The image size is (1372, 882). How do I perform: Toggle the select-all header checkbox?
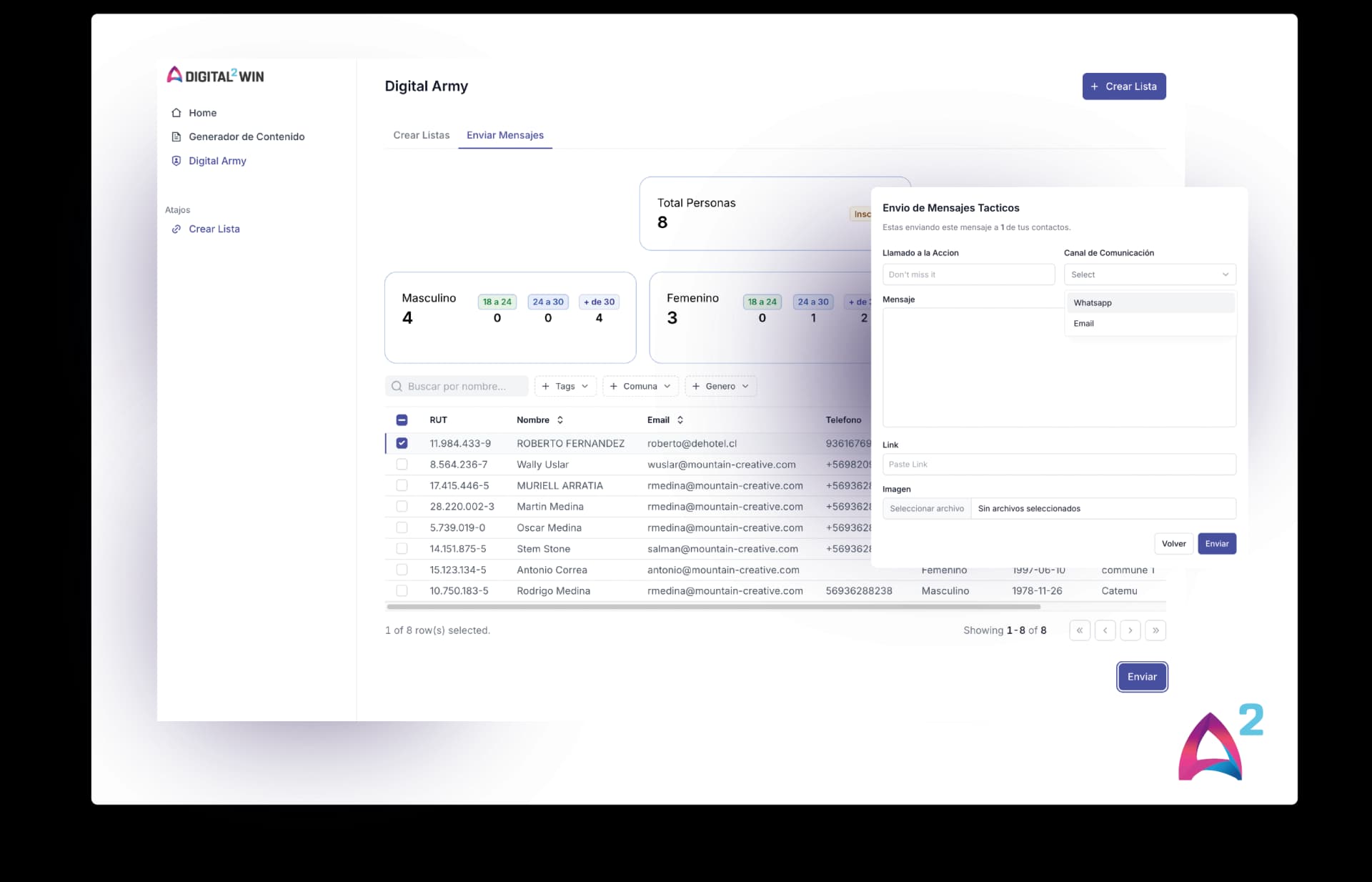click(x=402, y=420)
